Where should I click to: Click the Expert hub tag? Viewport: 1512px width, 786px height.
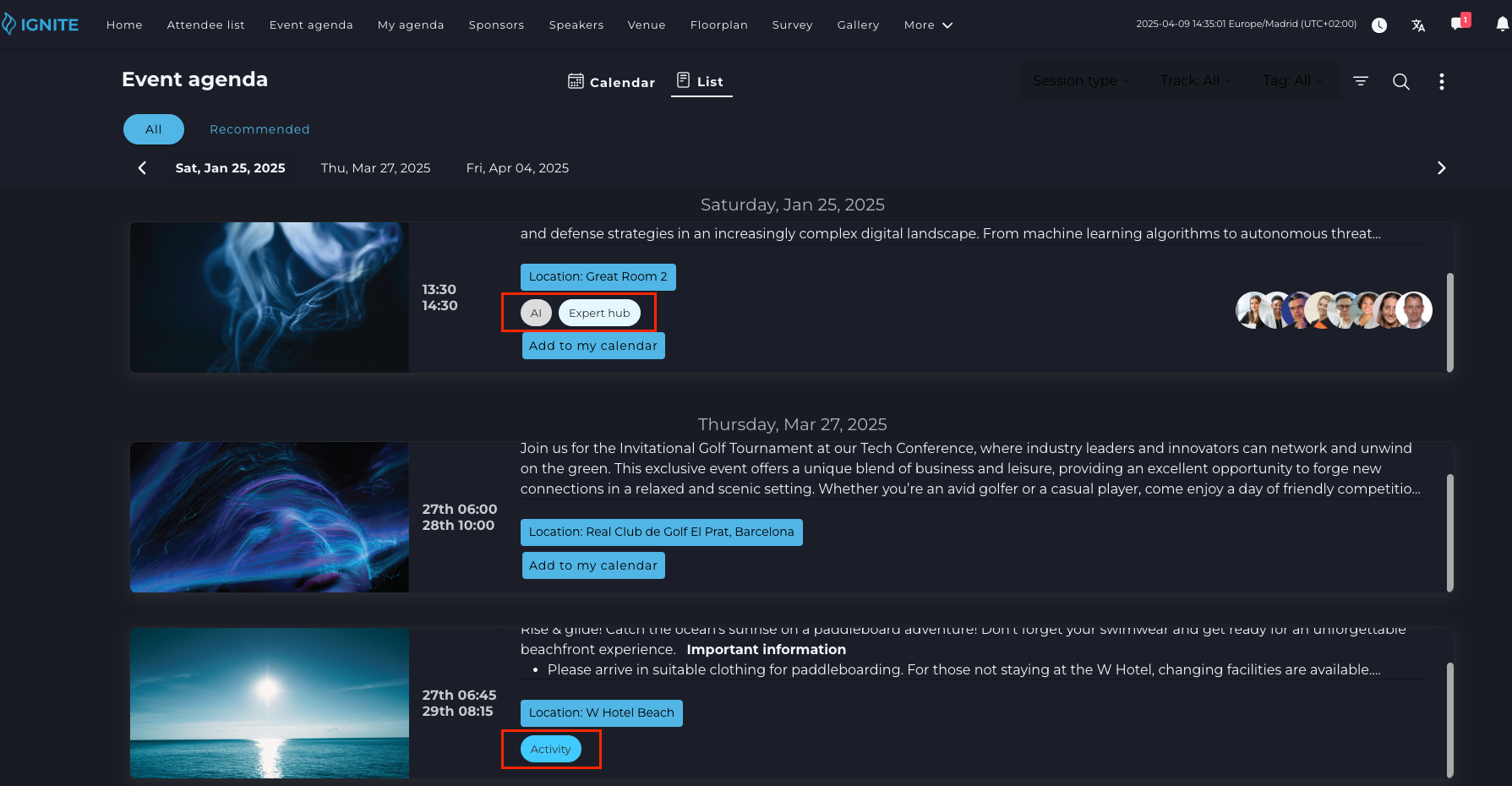point(598,313)
